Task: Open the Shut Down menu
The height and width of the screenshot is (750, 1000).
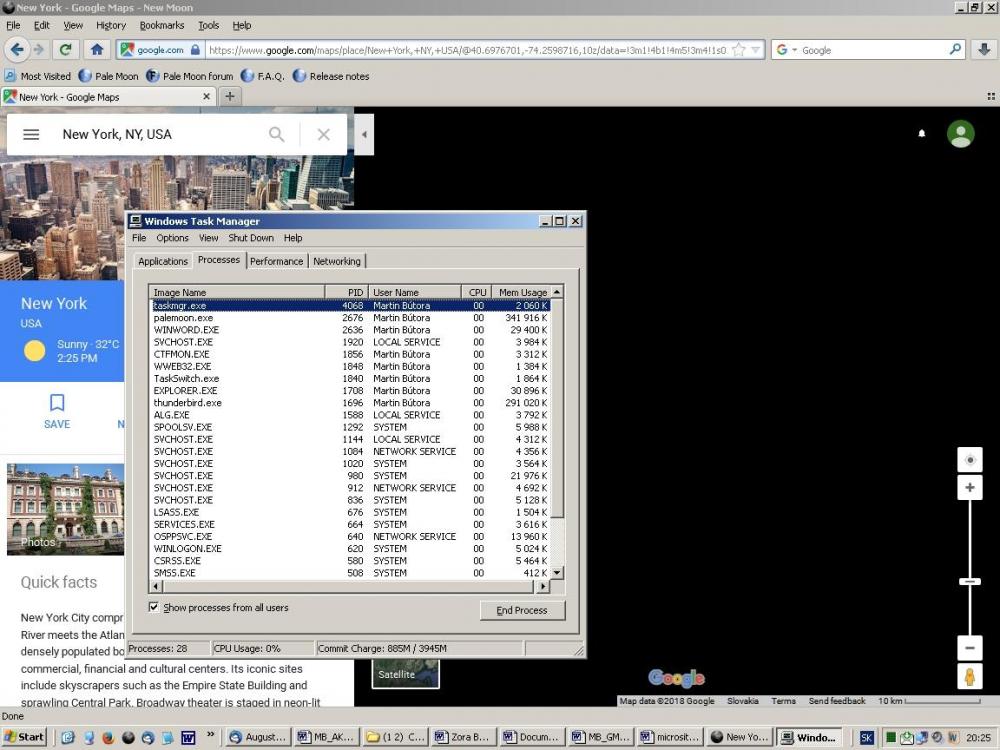Action: (x=250, y=238)
